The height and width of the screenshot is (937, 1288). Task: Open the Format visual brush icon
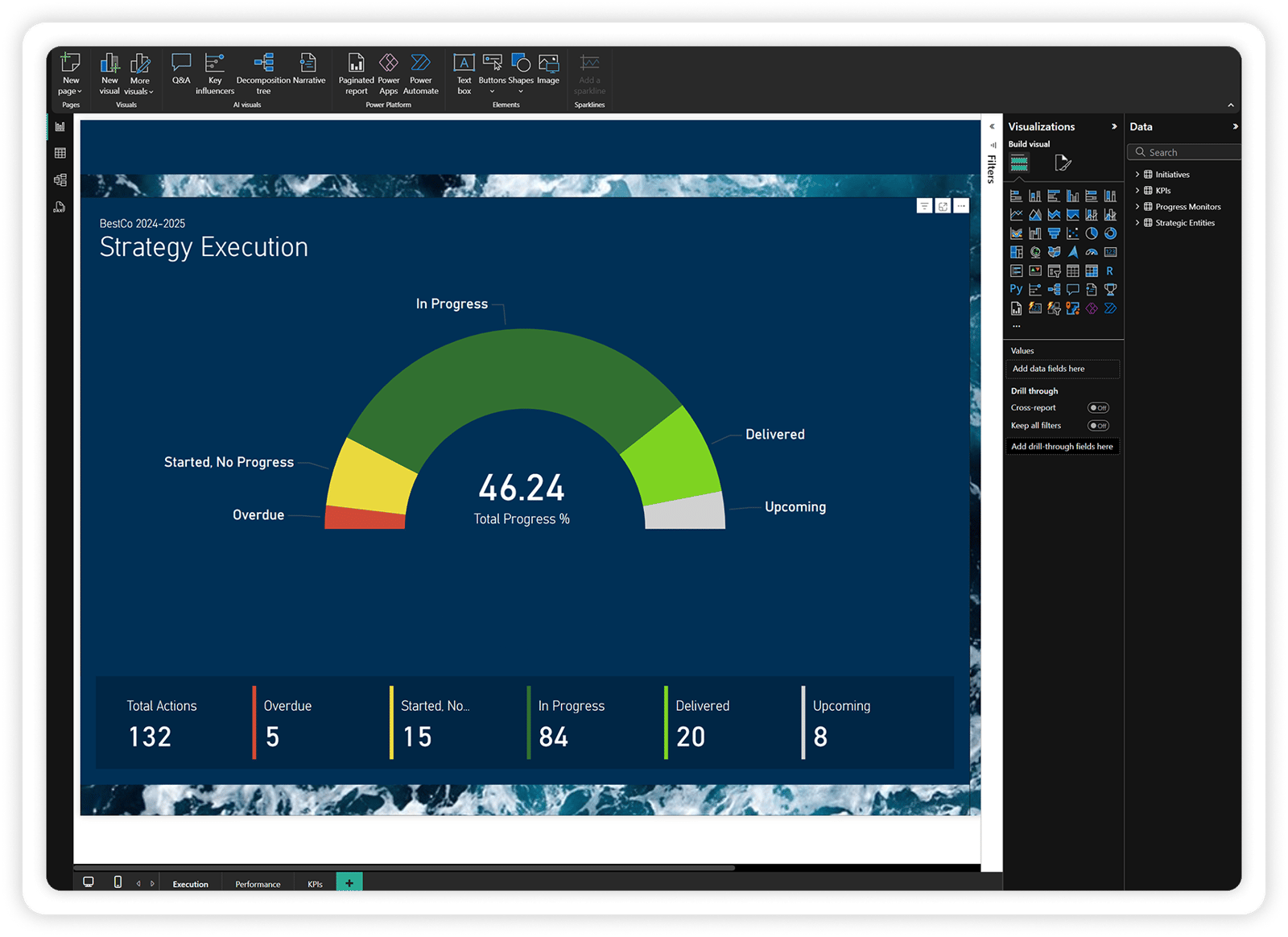coord(1063,163)
